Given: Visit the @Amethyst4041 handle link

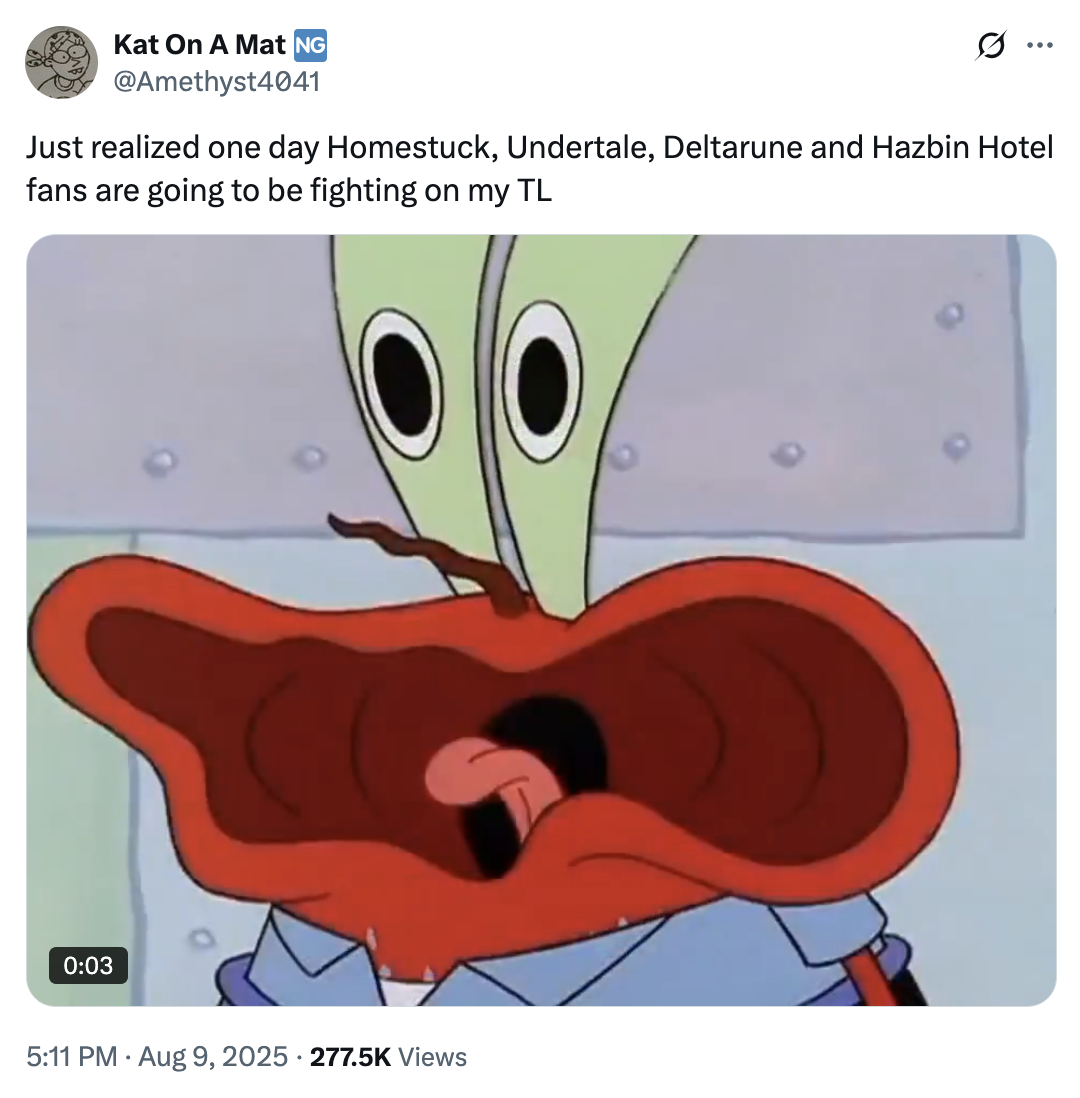Looking at the screenshot, I should click(x=216, y=82).
